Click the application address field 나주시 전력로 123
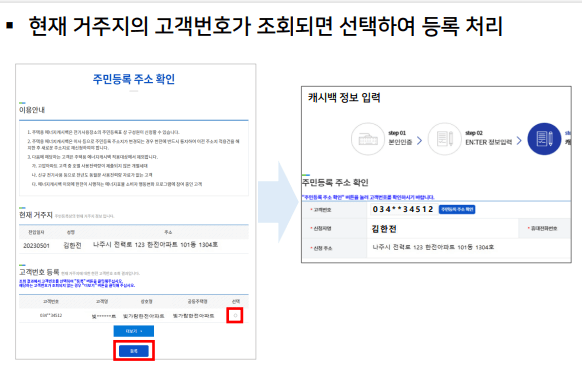 pos(433,247)
